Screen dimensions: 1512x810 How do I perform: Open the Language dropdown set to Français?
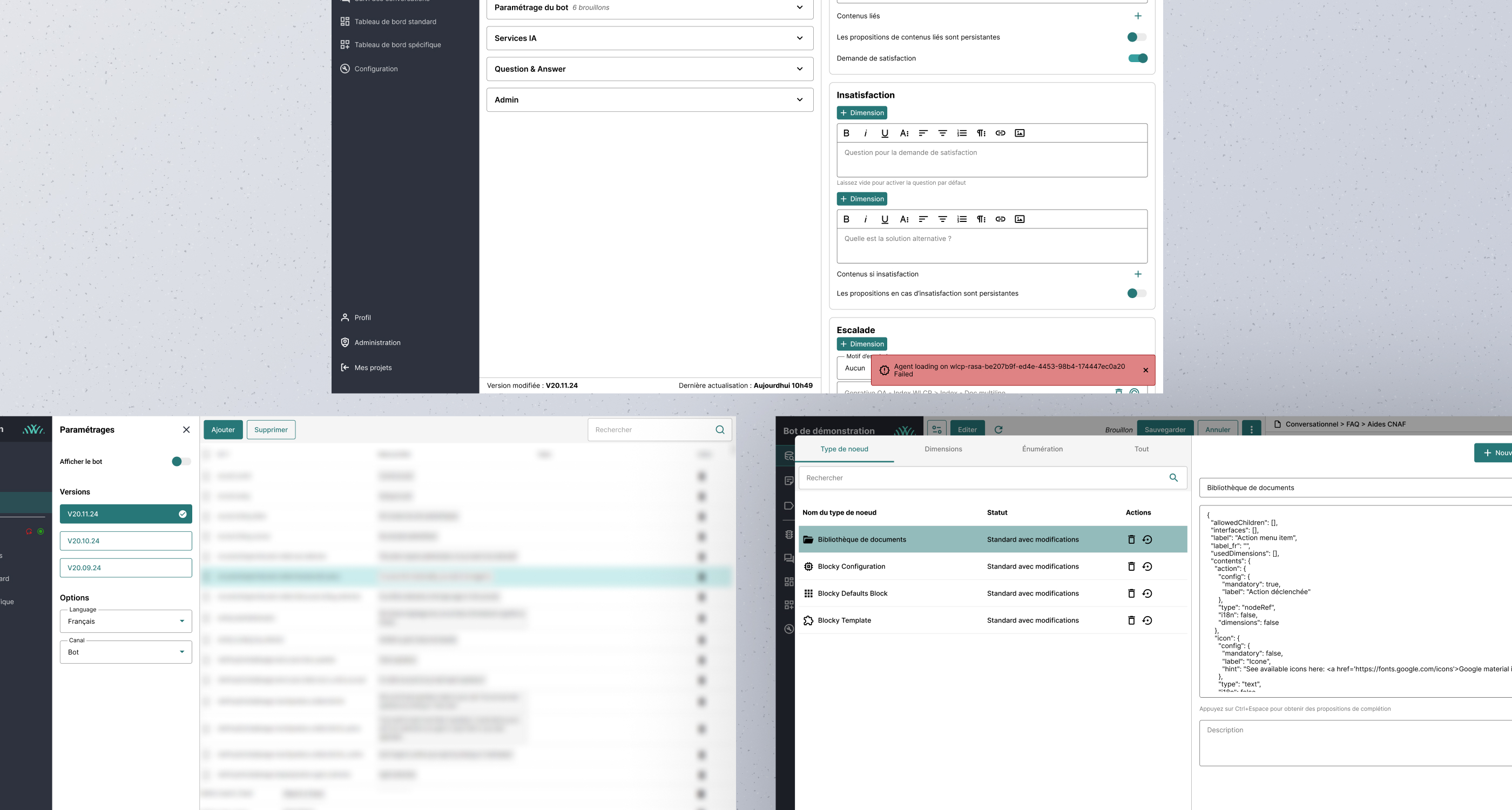pos(126,621)
